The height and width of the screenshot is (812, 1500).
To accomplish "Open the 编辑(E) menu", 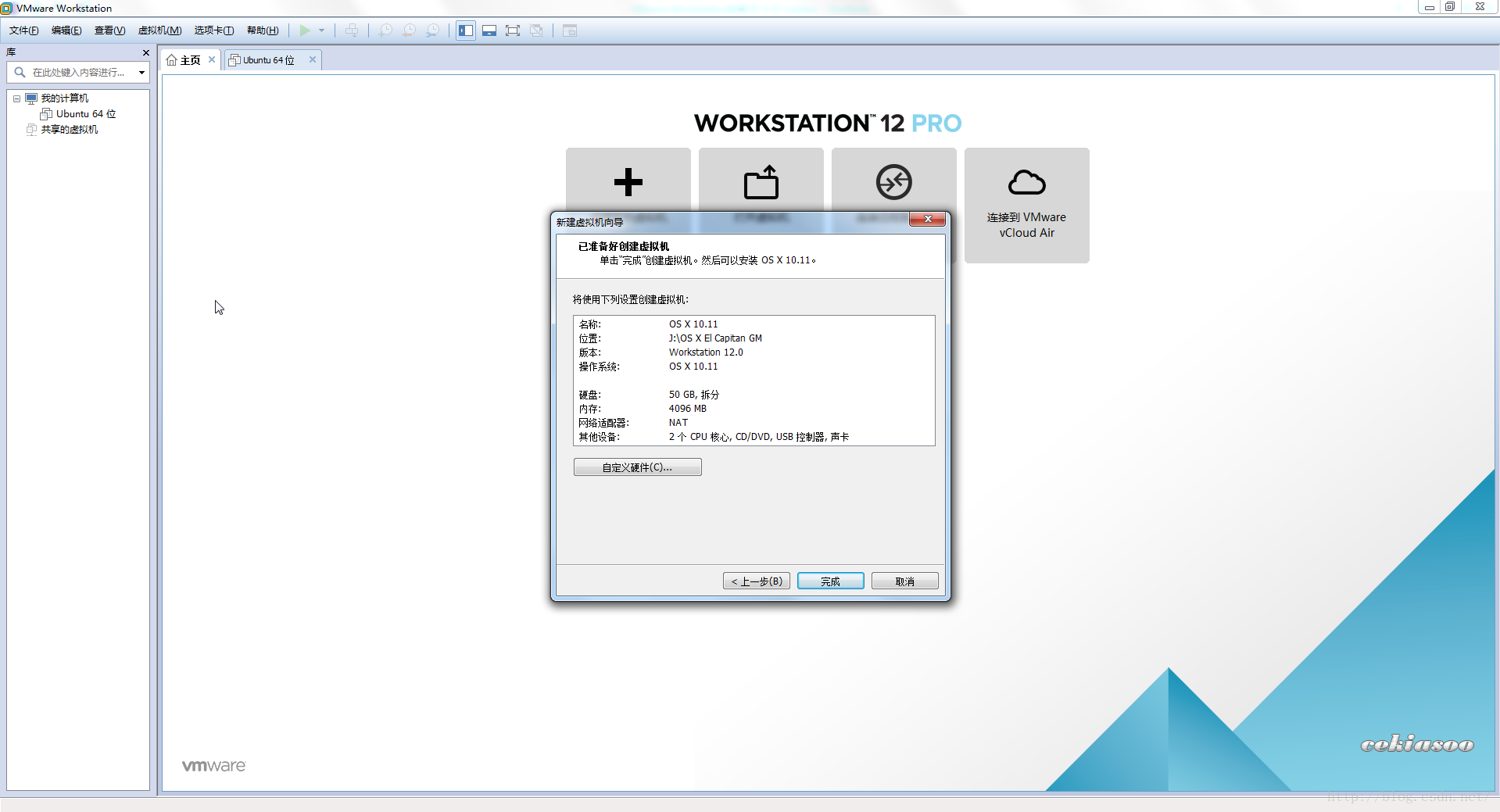I will point(66,30).
